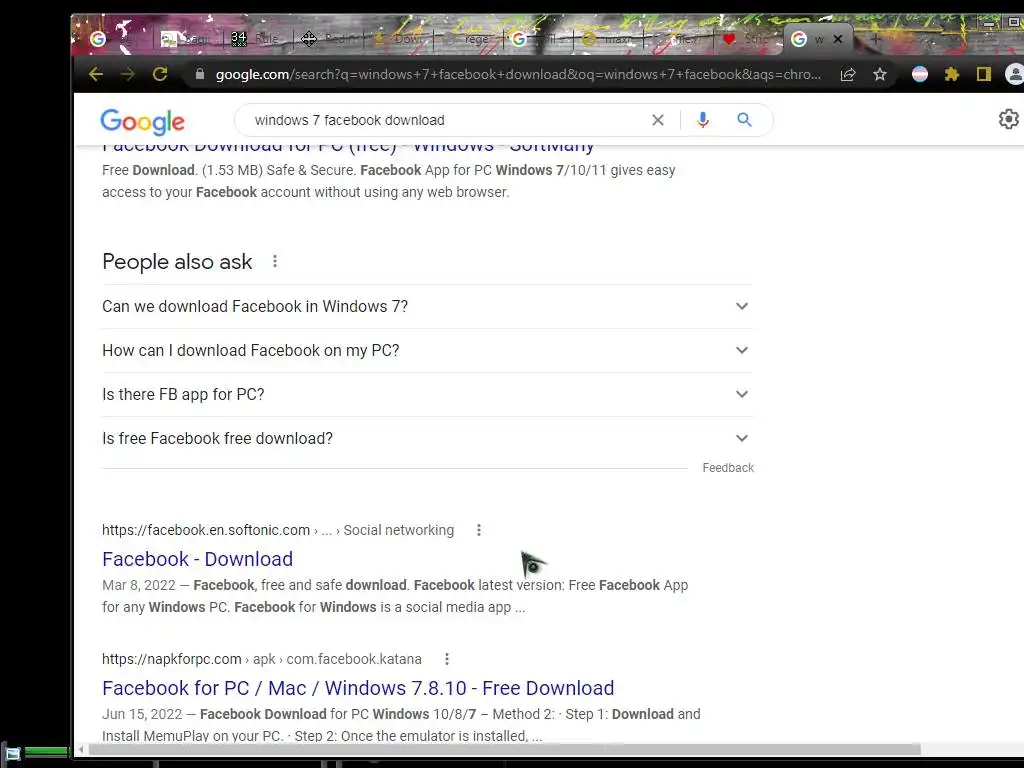Click the horizontal scrollbar at page bottom
This screenshot has height=768, width=1024.
pyautogui.click(x=504, y=749)
